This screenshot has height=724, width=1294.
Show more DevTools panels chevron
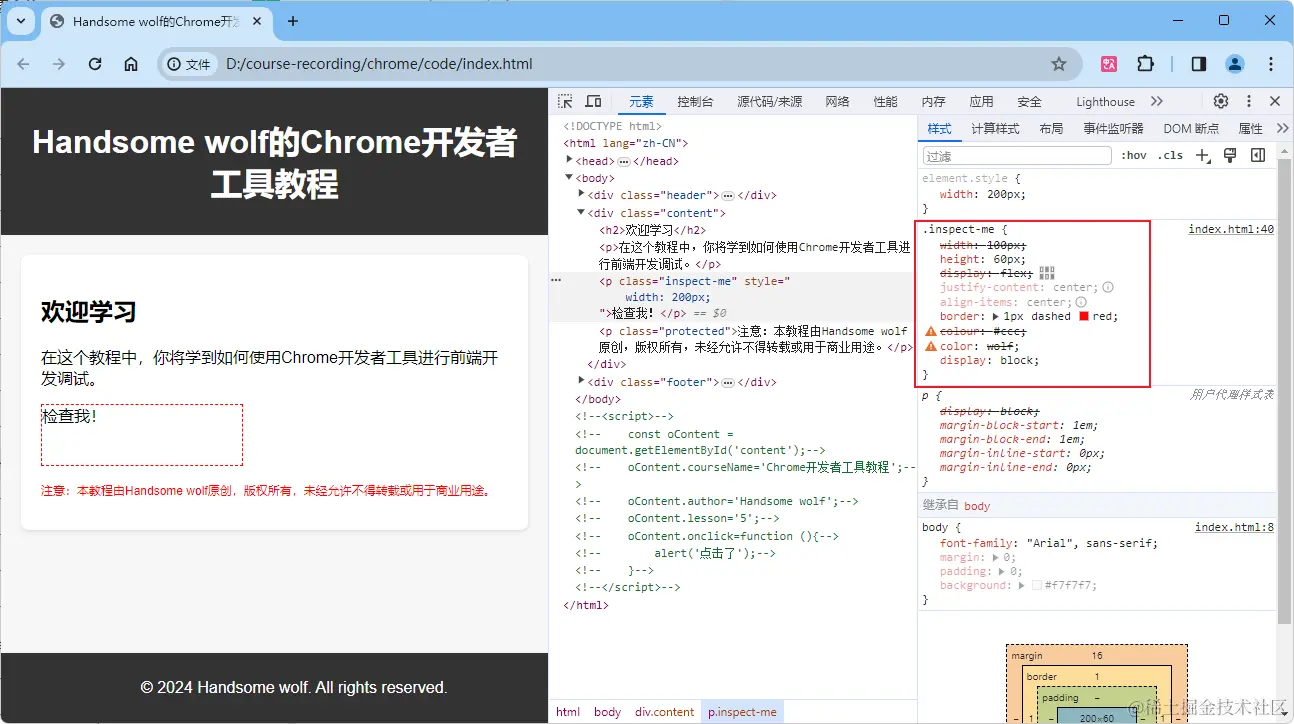pyautogui.click(x=1157, y=101)
